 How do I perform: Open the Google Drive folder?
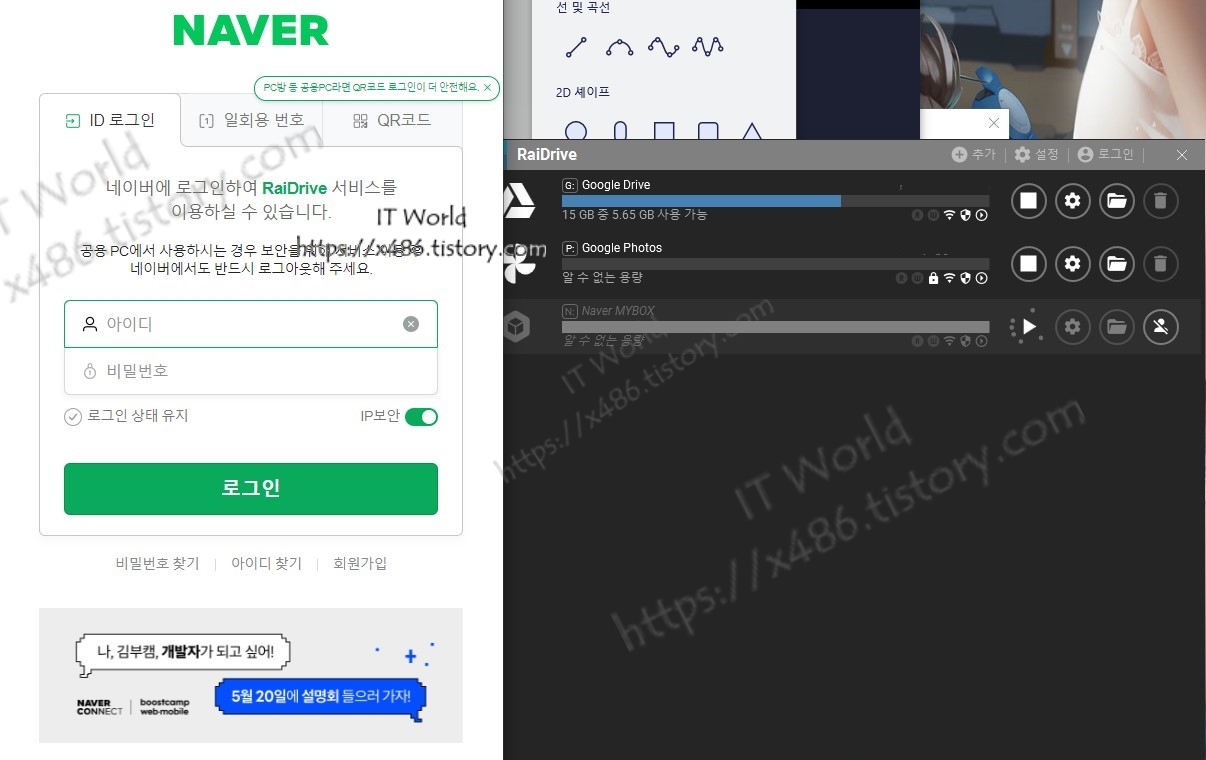click(x=1117, y=201)
